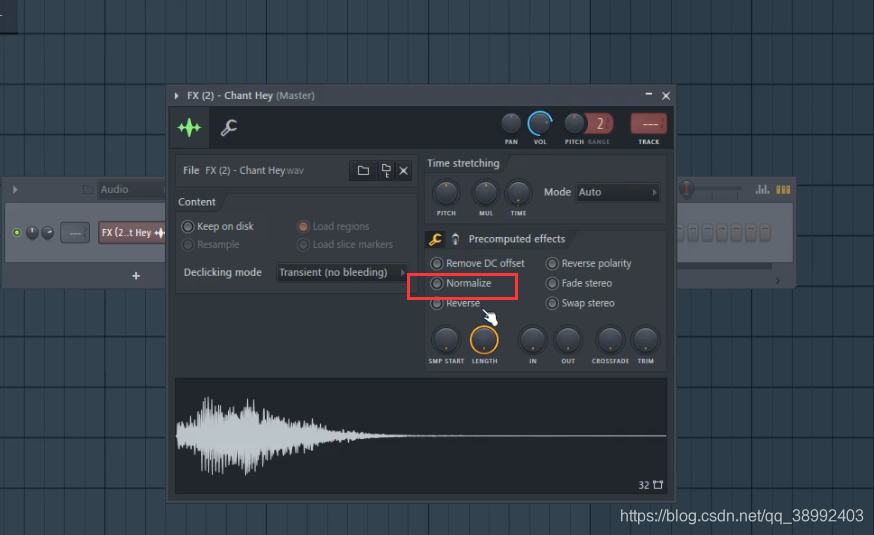Toggle Load regions option

(x=333, y=226)
